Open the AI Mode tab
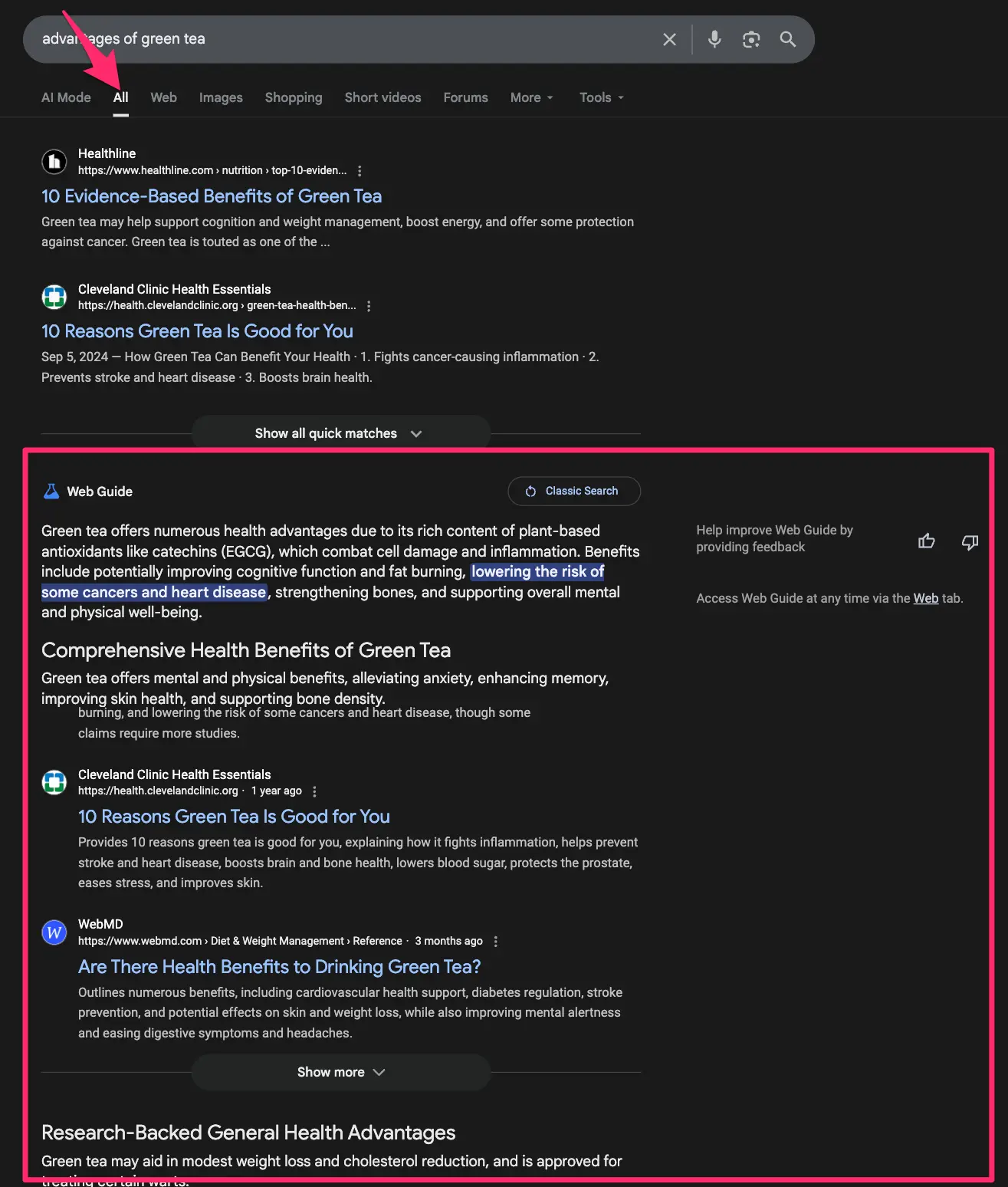 pos(66,97)
